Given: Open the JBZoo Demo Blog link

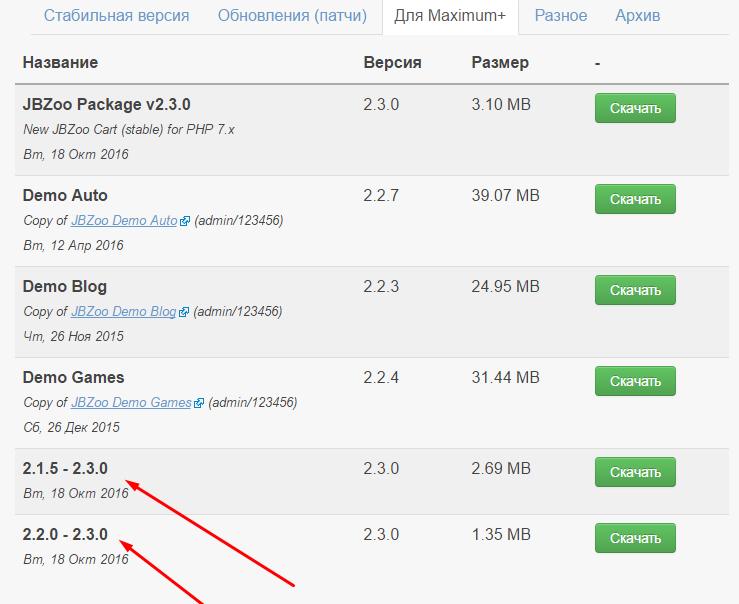Looking at the screenshot, I should pos(123,311).
